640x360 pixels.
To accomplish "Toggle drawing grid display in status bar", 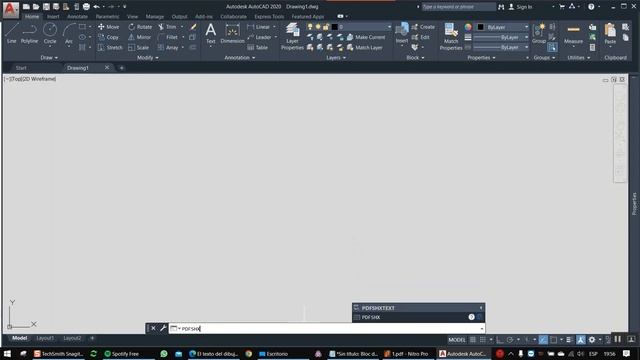I will (x=473, y=340).
